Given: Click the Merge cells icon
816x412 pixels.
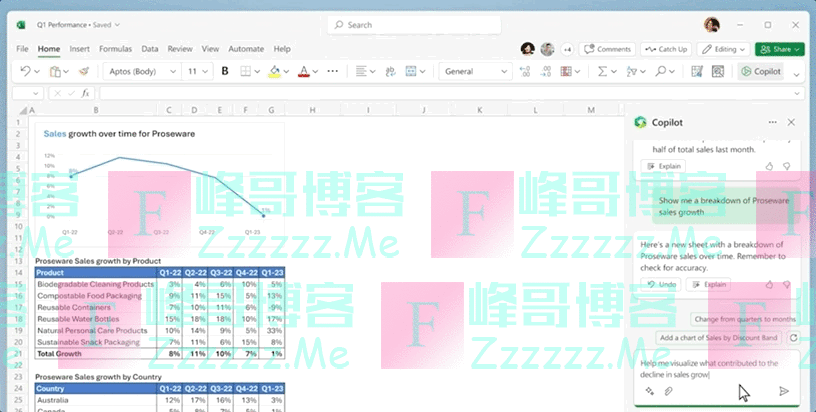Looking at the screenshot, I should [x=411, y=71].
